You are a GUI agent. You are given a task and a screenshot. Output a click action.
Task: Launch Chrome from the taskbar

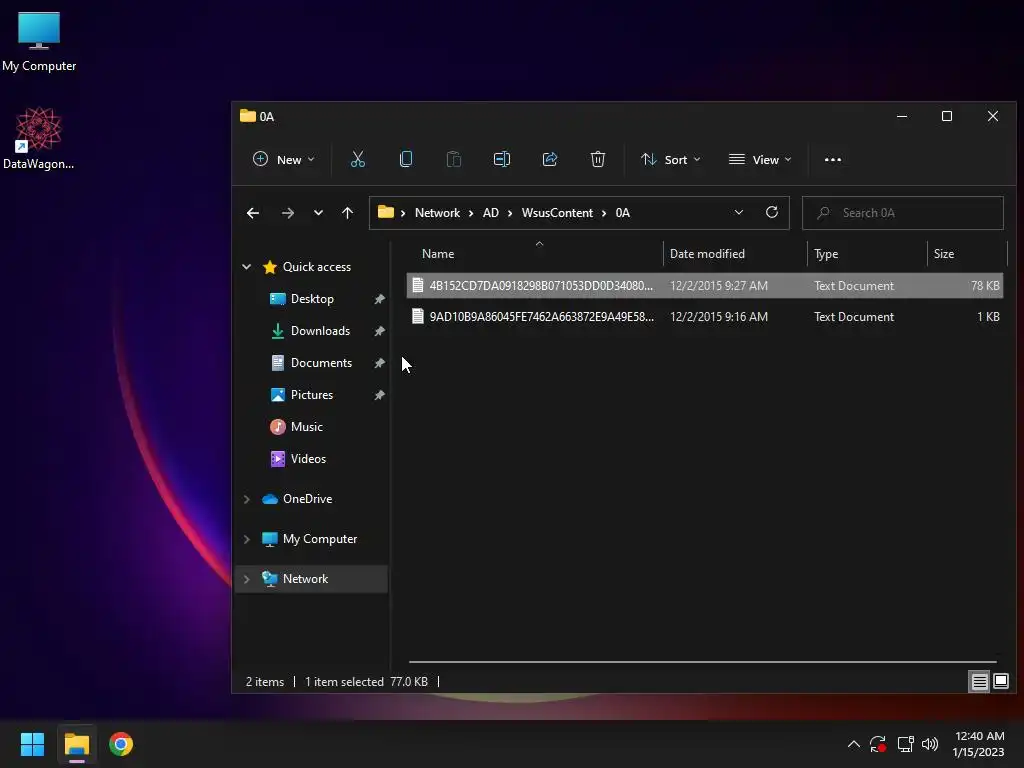pos(121,744)
